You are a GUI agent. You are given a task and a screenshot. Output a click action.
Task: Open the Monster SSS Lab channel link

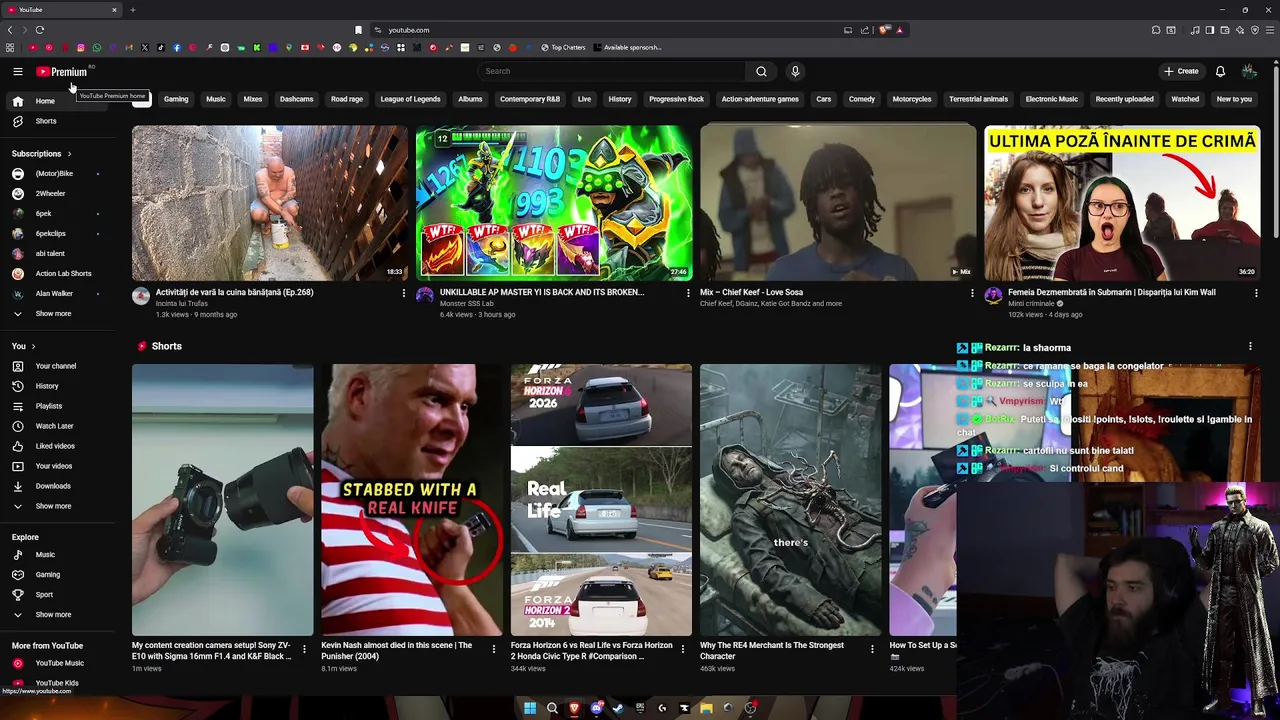coord(467,303)
